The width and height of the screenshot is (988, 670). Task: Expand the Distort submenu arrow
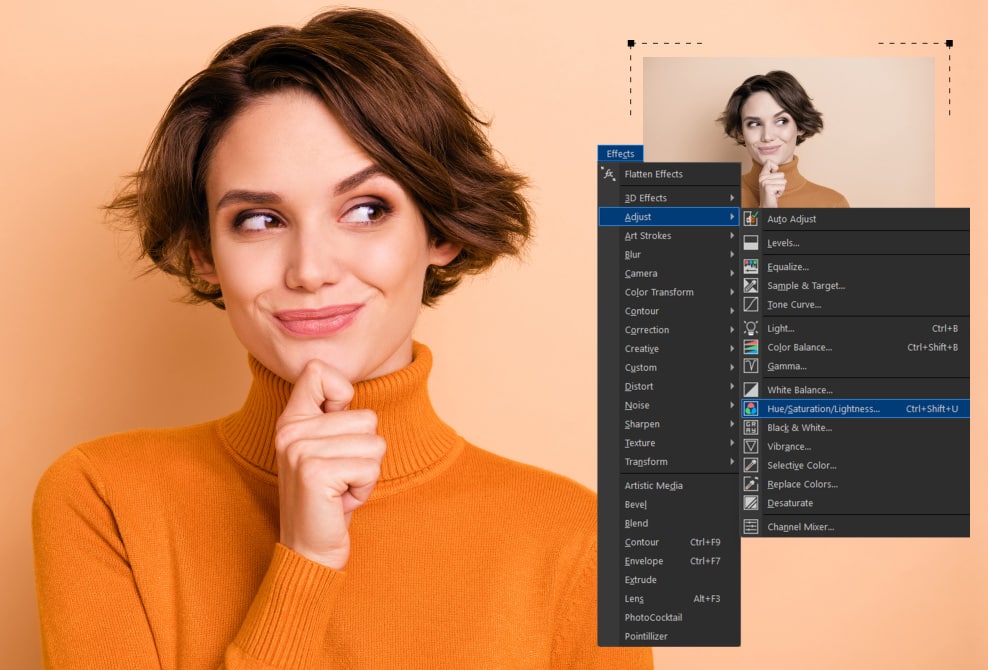(732, 387)
